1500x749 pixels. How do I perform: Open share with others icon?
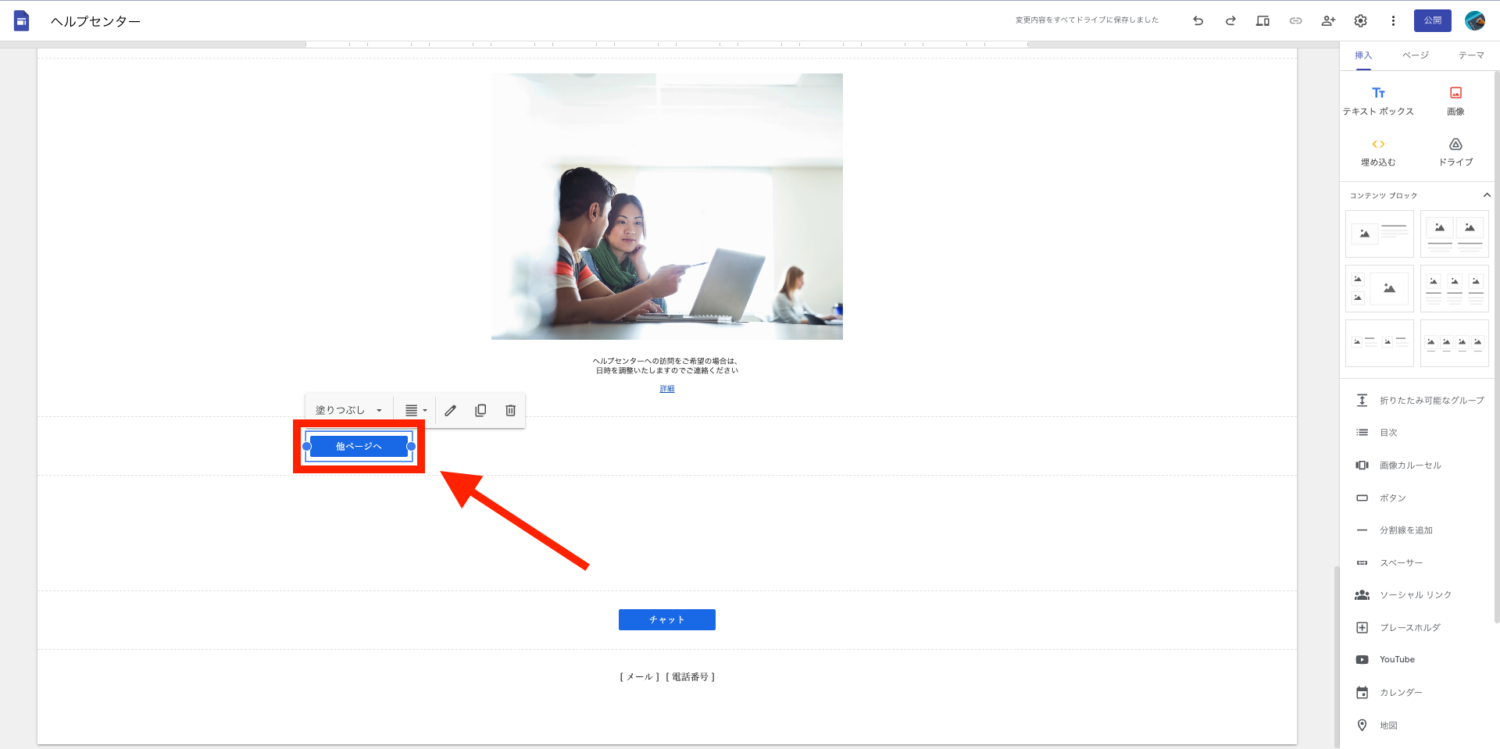coord(1328,20)
